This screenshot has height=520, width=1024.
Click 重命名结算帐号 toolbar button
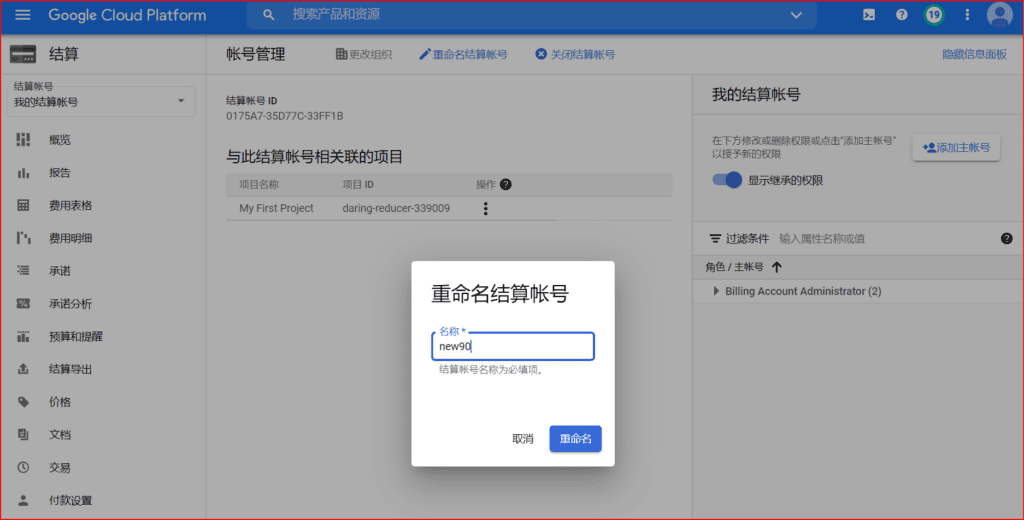(463, 54)
